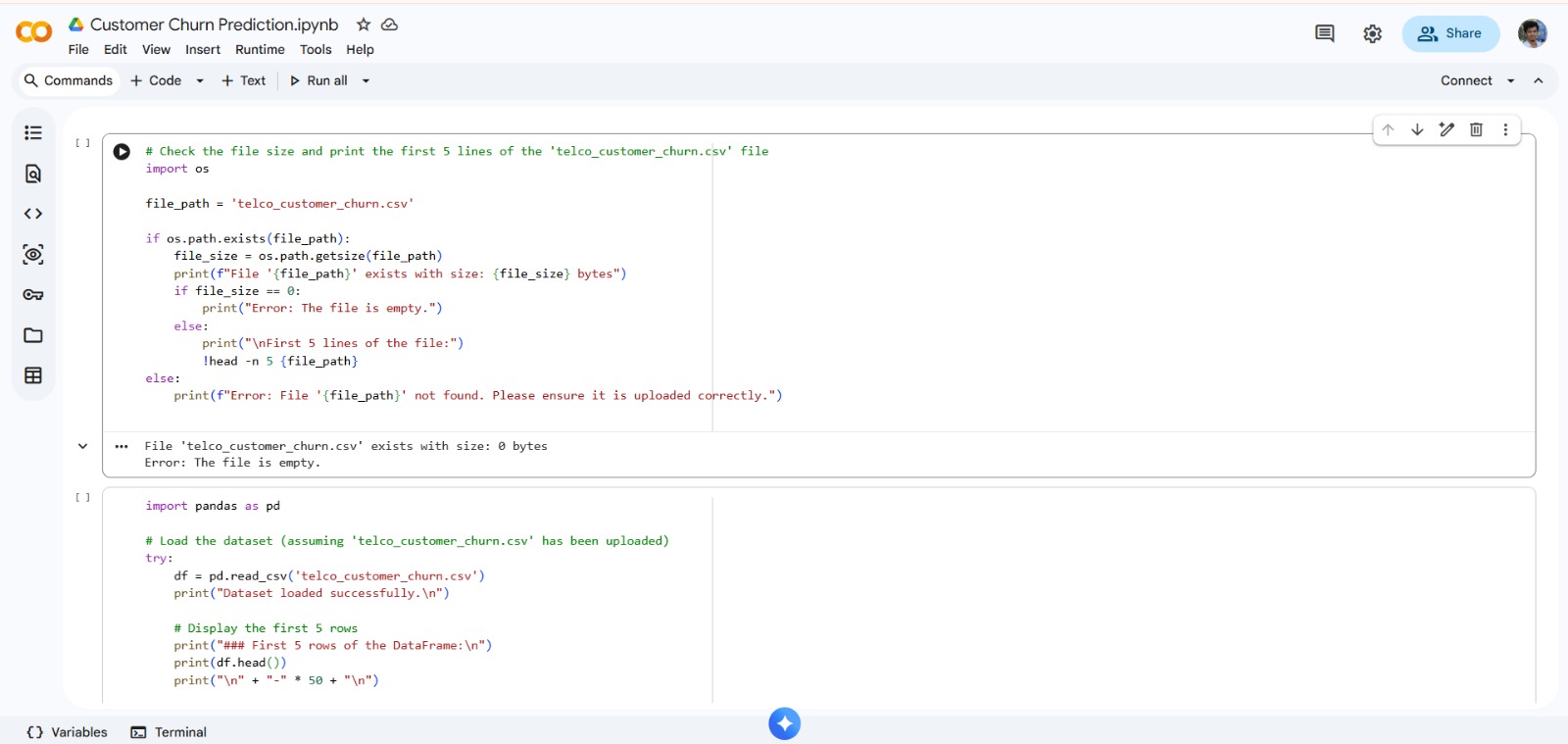The image size is (1568, 744).
Task: Open the Table of contents sidebar icon
Action: (x=33, y=133)
